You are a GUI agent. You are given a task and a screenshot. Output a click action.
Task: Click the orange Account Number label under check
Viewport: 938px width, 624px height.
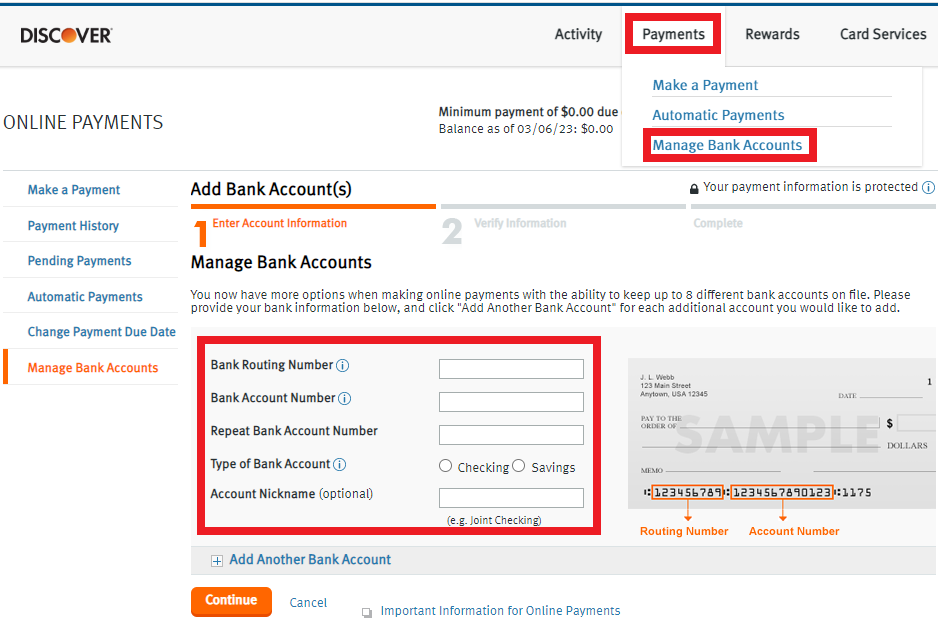(794, 531)
